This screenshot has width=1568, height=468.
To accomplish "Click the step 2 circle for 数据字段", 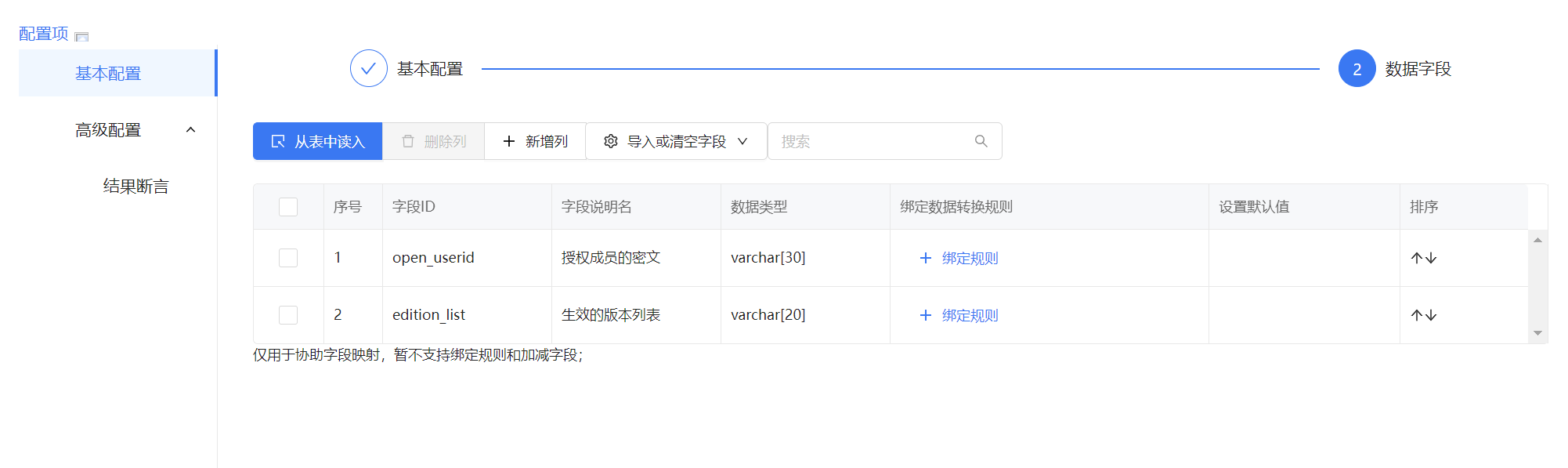I will point(1357,69).
